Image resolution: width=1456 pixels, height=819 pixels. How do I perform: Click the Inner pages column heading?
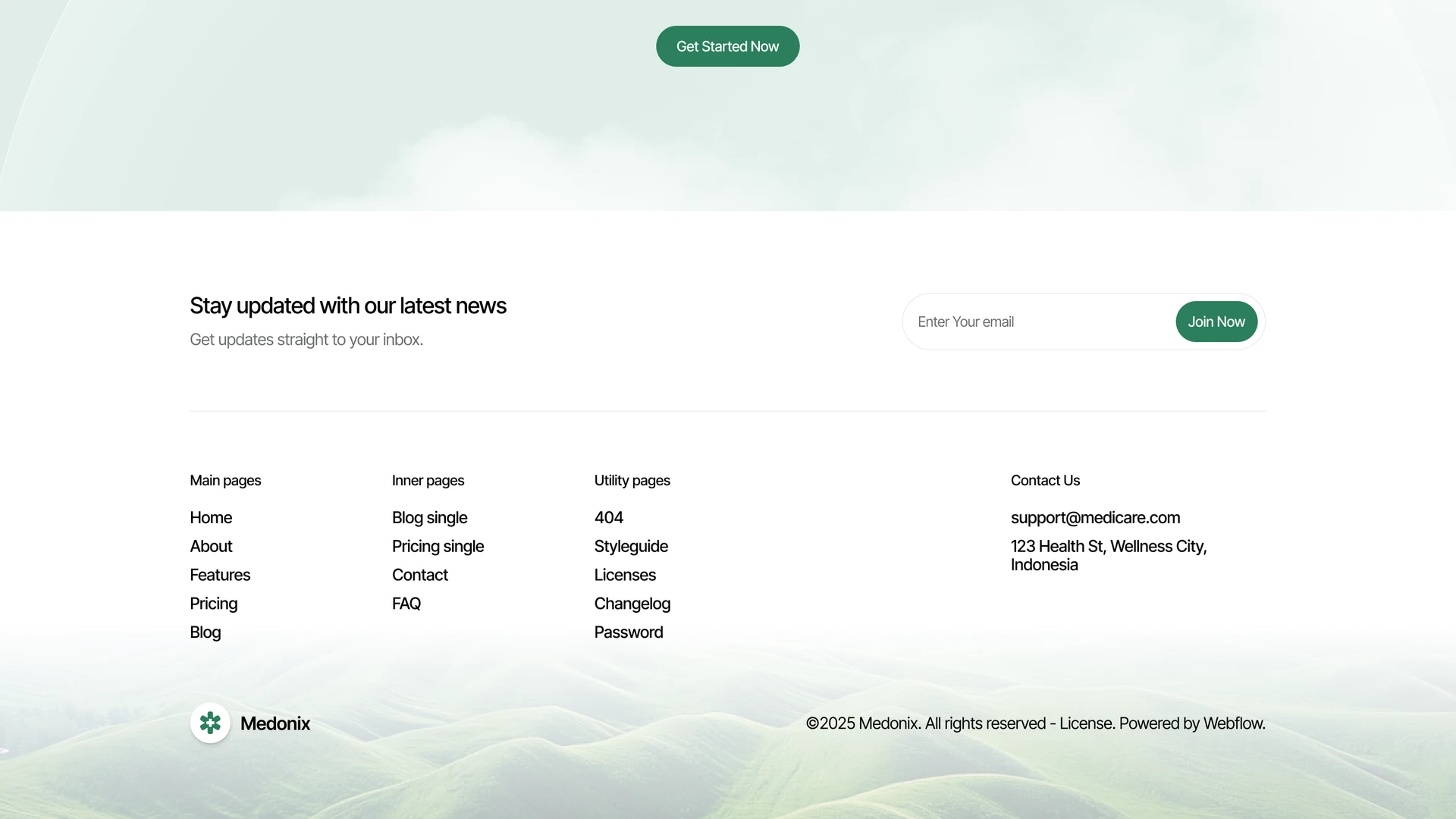(x=428, y=480)
